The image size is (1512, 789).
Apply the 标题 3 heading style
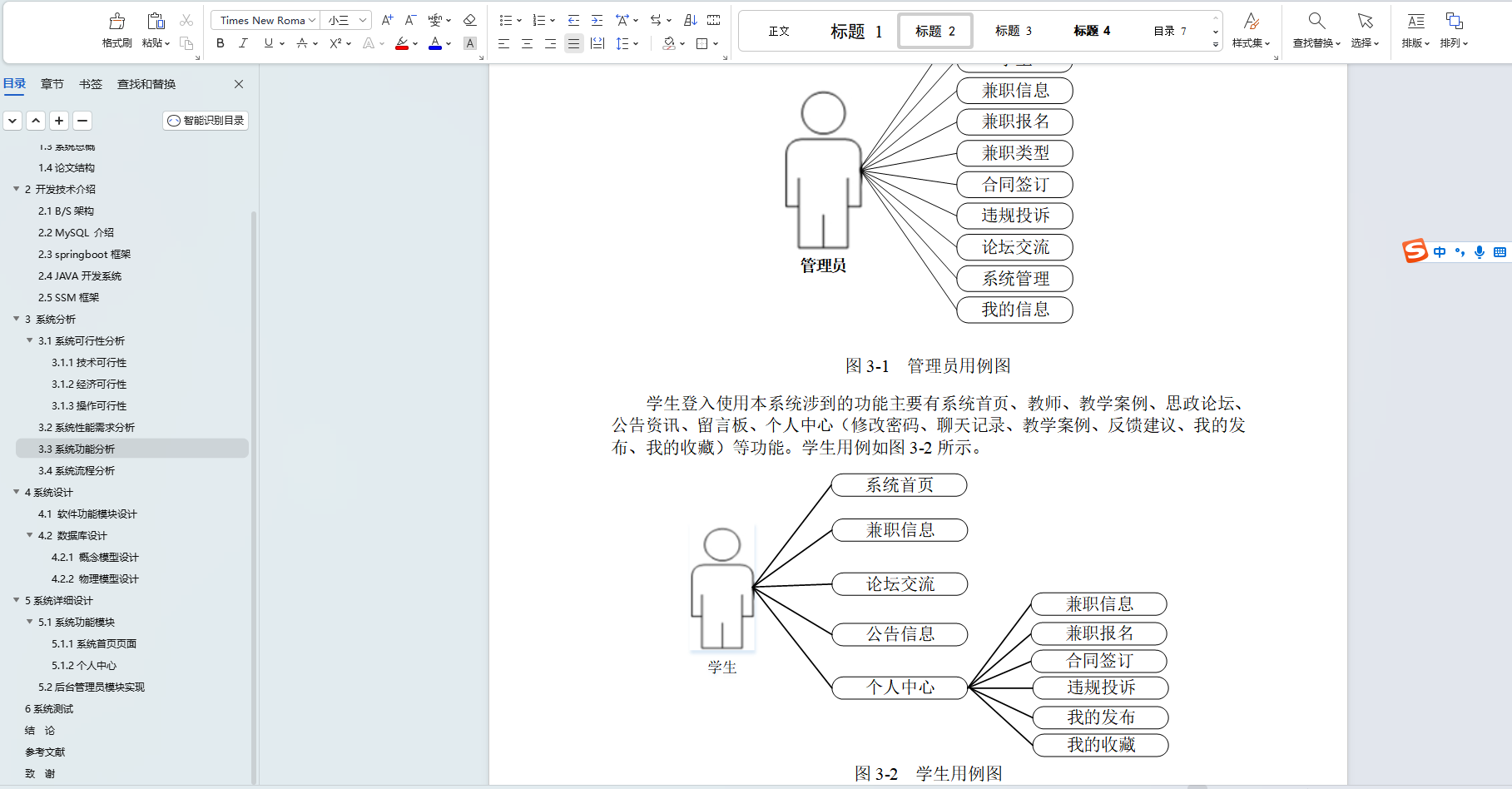1014,32
